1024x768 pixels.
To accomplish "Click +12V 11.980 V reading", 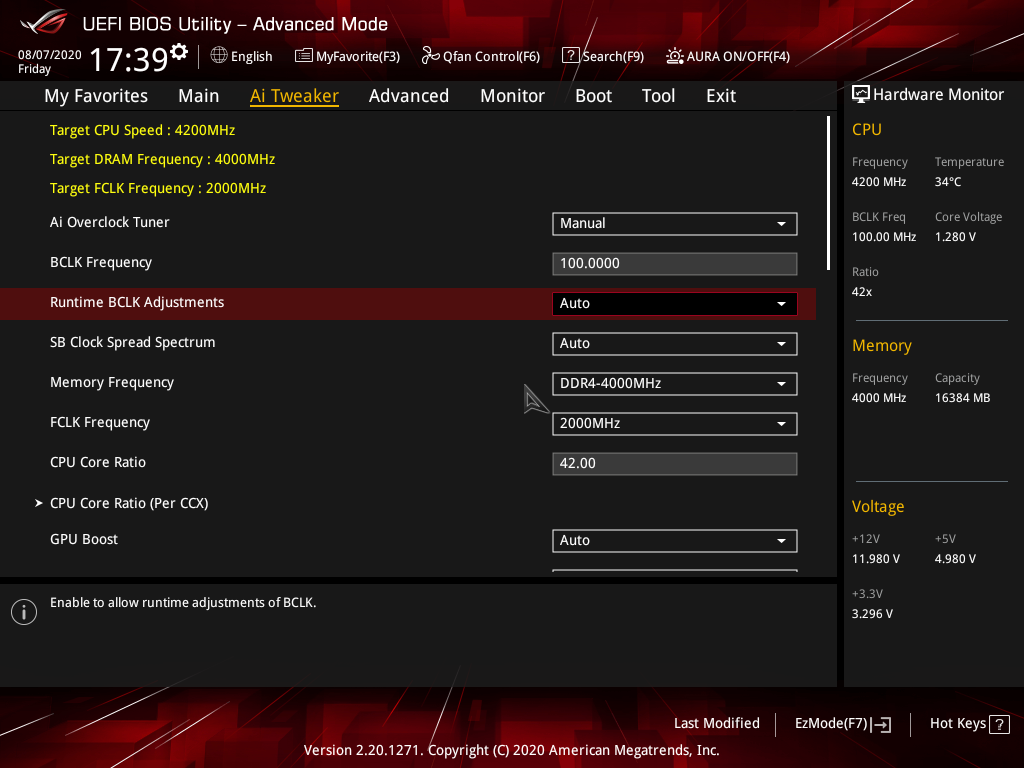I will click(876, 559).
